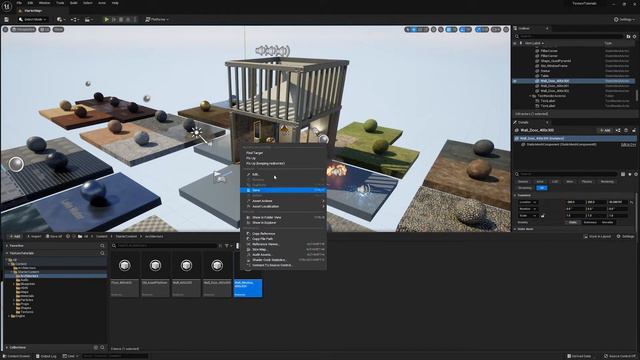Click the viewport hamburger options icon
640x360 pixels.
click(x=5, y=29)
